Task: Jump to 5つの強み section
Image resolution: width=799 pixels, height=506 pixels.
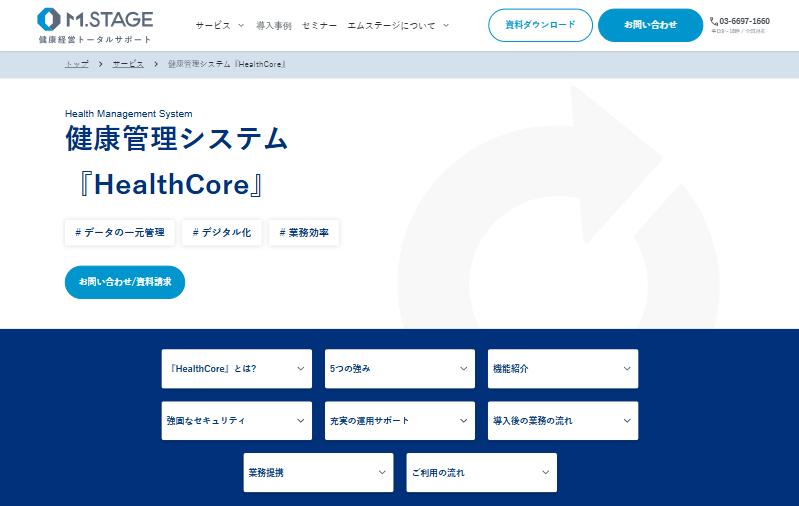Action: point(400,368)
